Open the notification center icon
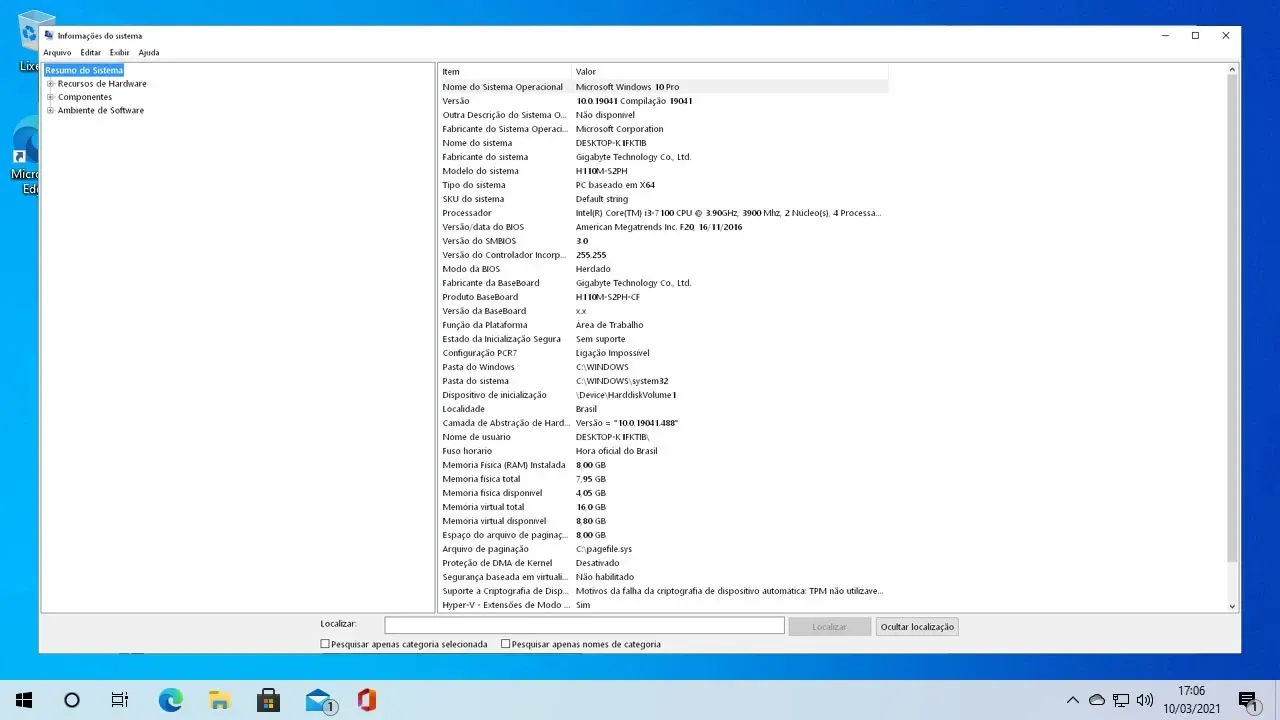This screenshot has width=1280, height=720. (x=1248, y=700)
